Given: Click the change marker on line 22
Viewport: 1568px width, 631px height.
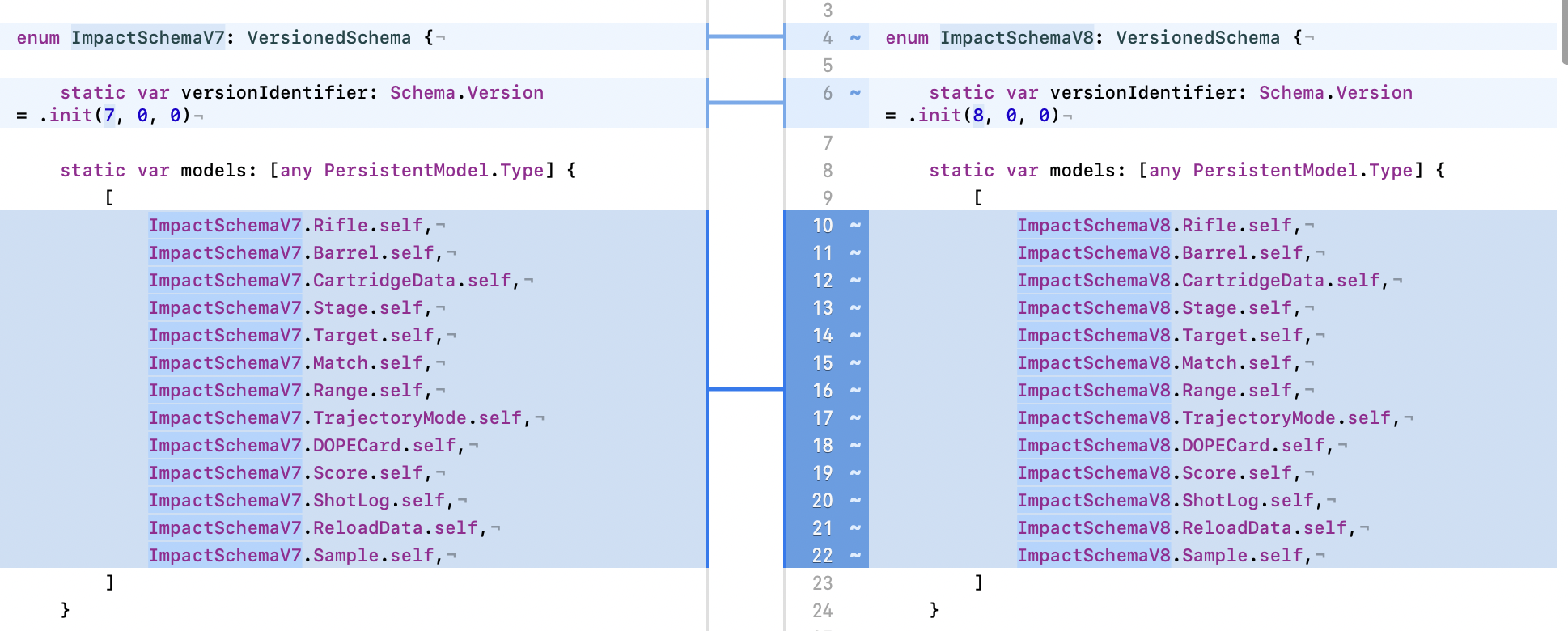Looking at the screenshot, I should [x=855, y=556].
